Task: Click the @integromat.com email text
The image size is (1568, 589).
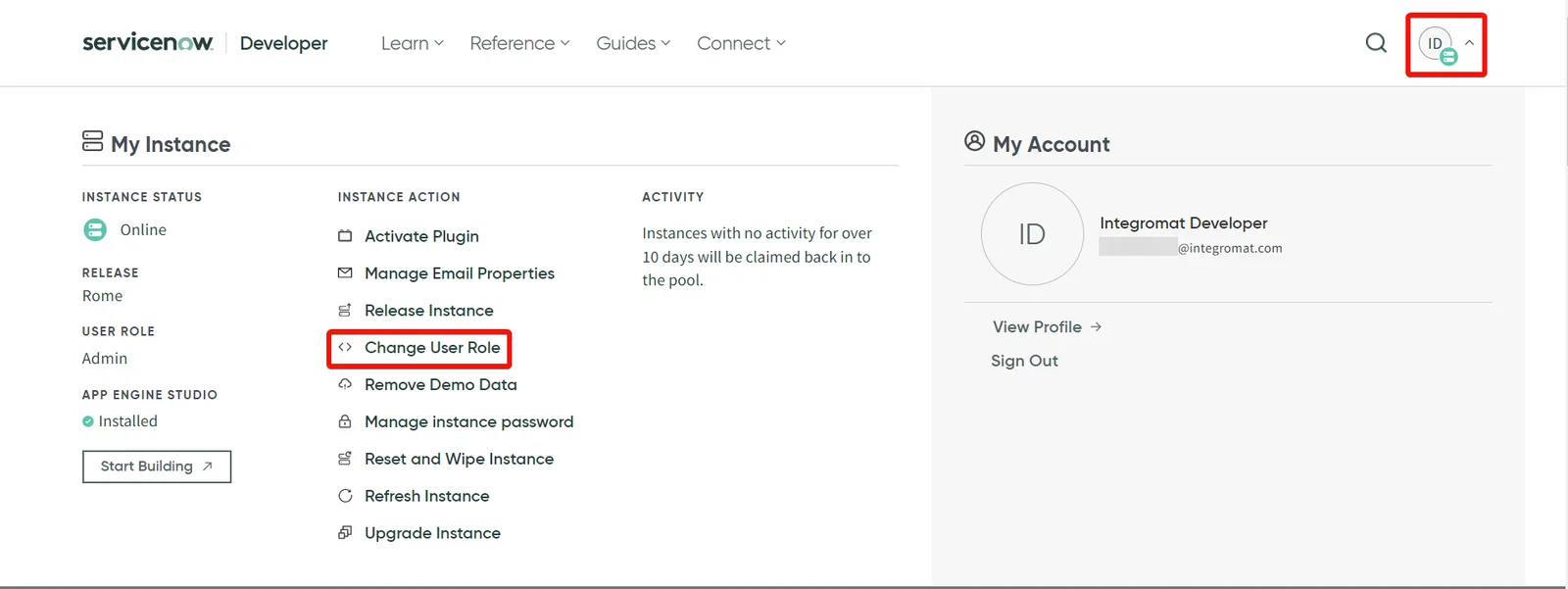Action: click(1230, 248)
